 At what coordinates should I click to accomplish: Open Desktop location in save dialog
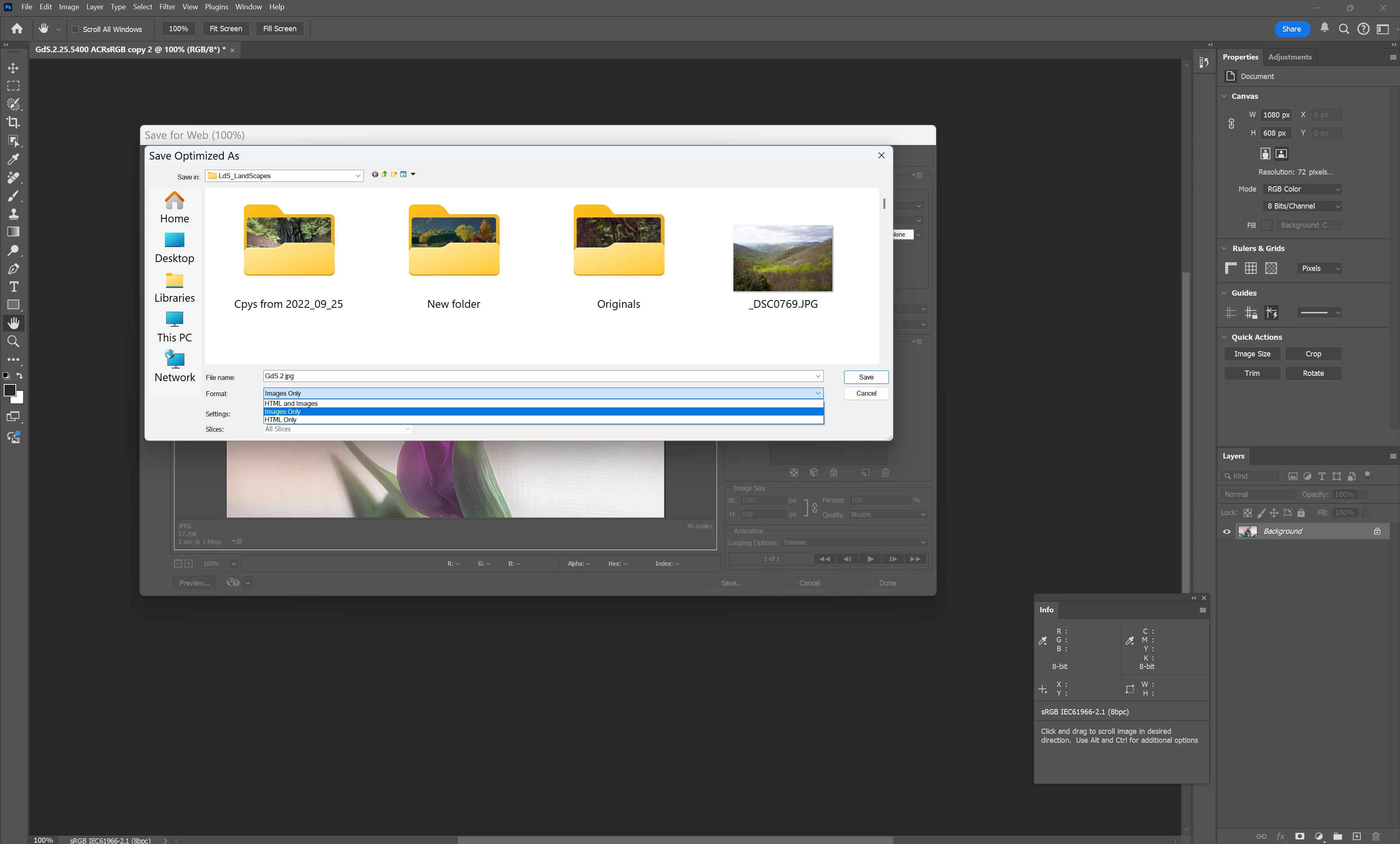(174, 248)
